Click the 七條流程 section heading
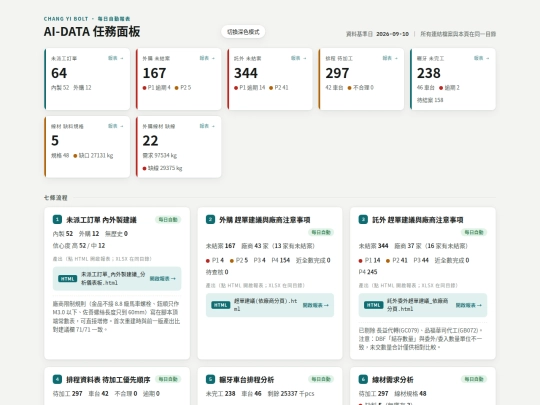 tap(55, 198)
